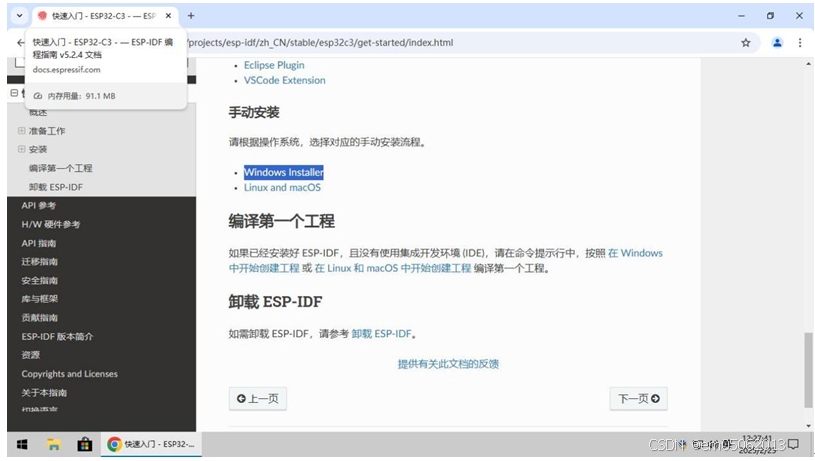Open the Linux and macOS link
Viewport: 815px width, 461px height.
[x=282, y=187]
